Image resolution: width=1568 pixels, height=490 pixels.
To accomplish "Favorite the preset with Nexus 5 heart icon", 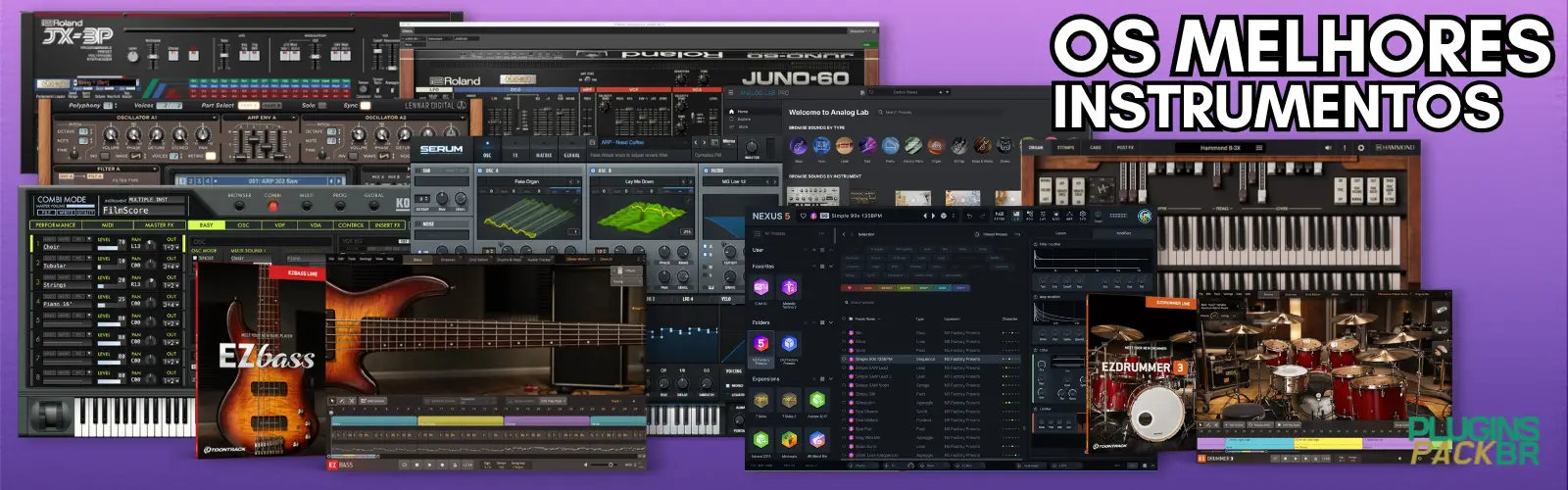I will [x=803, y=216].
